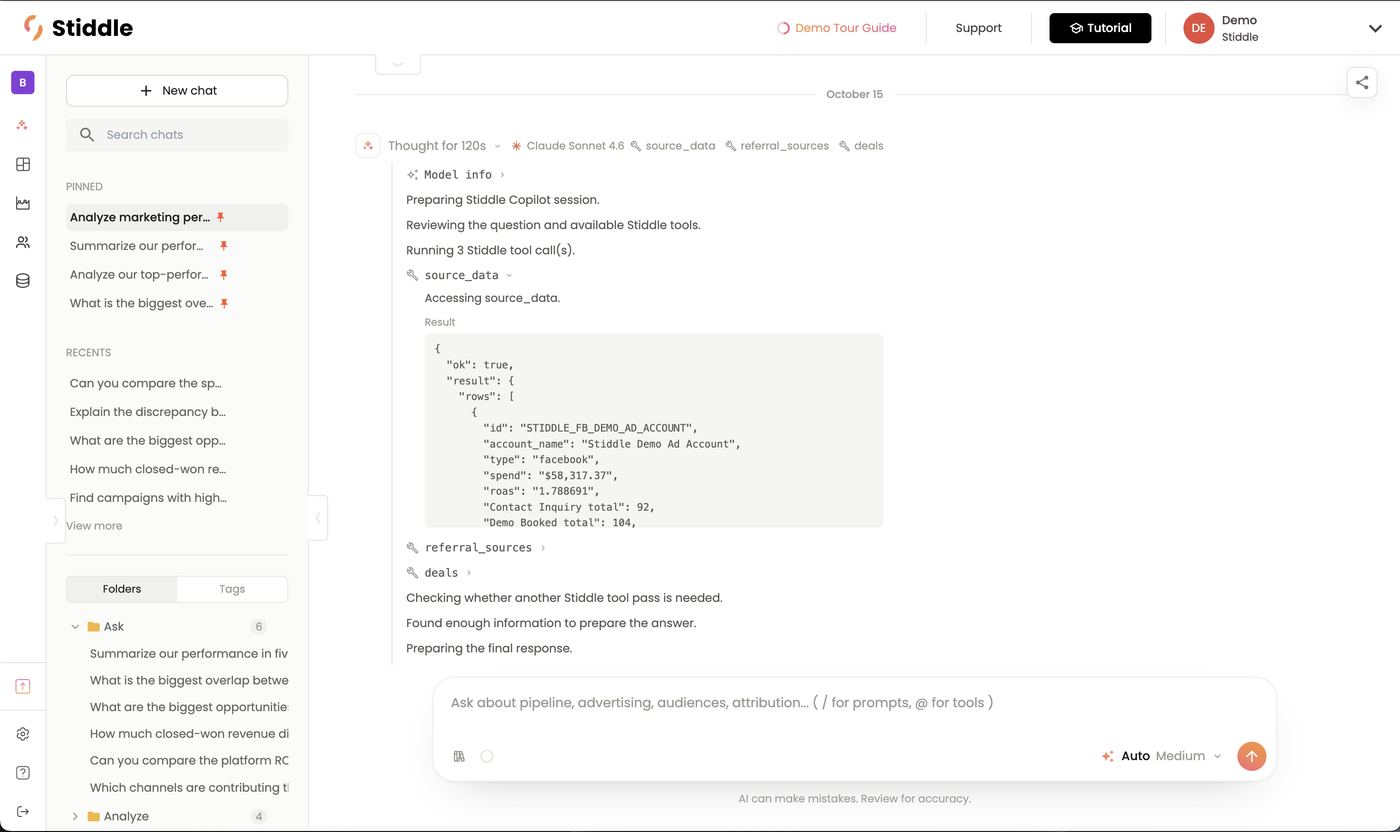Open the audiences people icon in sidebar
Screen dimensions: 1400x832
23,242
